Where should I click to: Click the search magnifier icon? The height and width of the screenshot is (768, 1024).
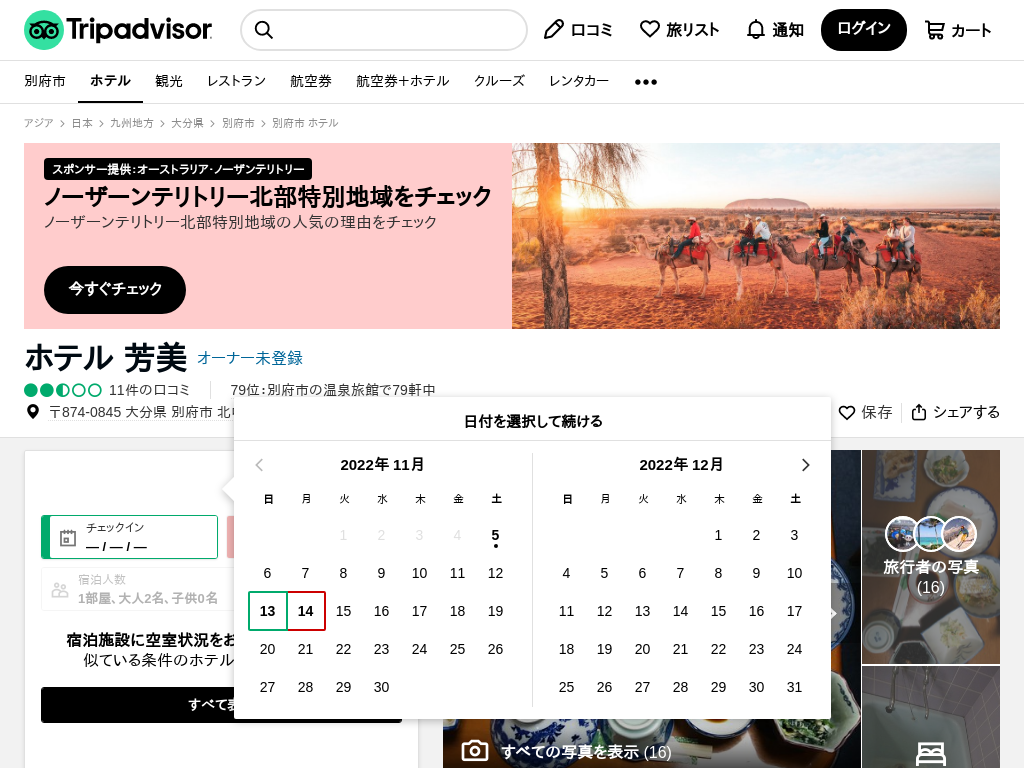[264, 30]
